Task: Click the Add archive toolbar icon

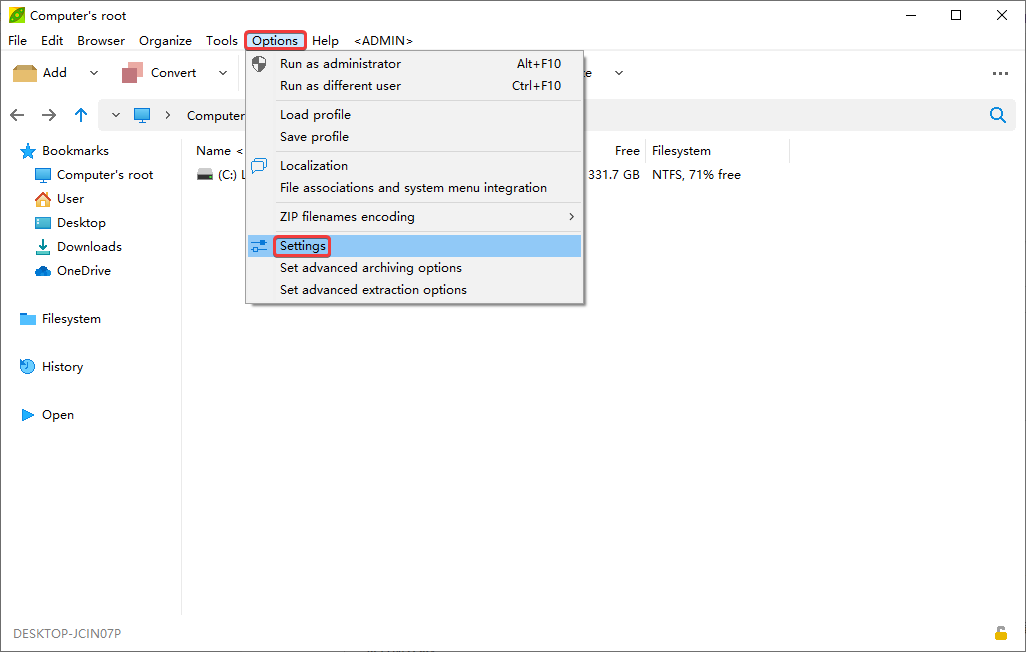Action: 25,73
